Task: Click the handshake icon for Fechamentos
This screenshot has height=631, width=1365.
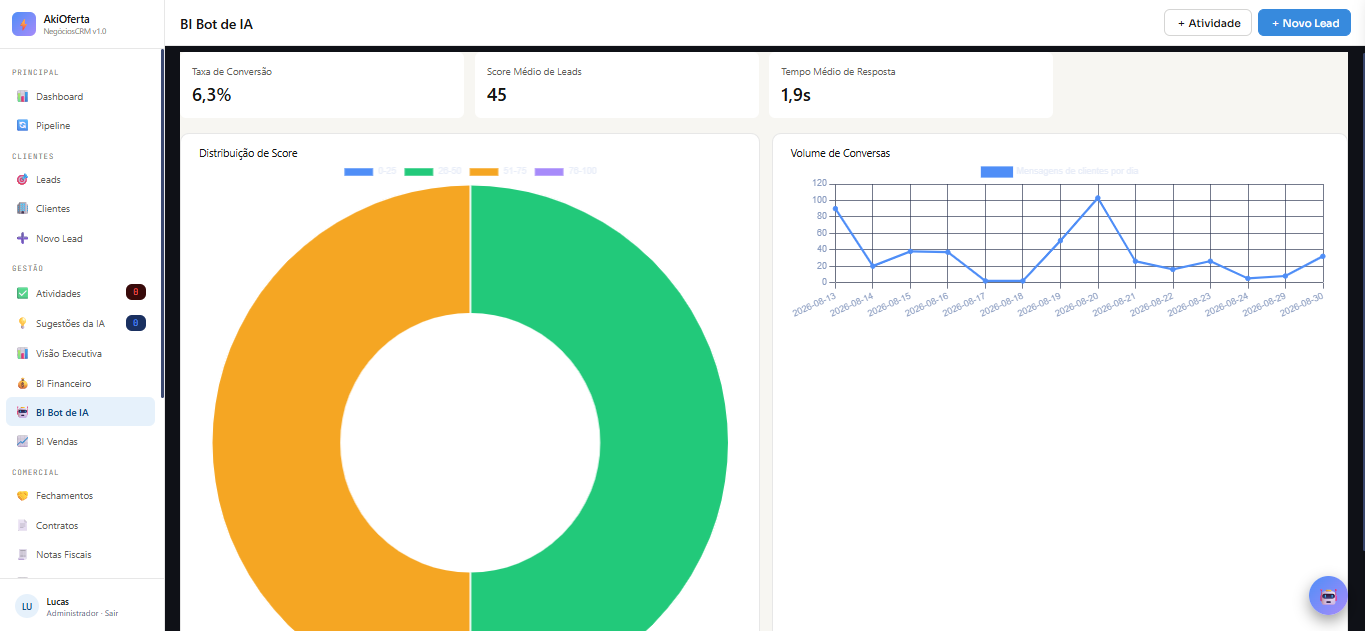Action: (23, 496)
